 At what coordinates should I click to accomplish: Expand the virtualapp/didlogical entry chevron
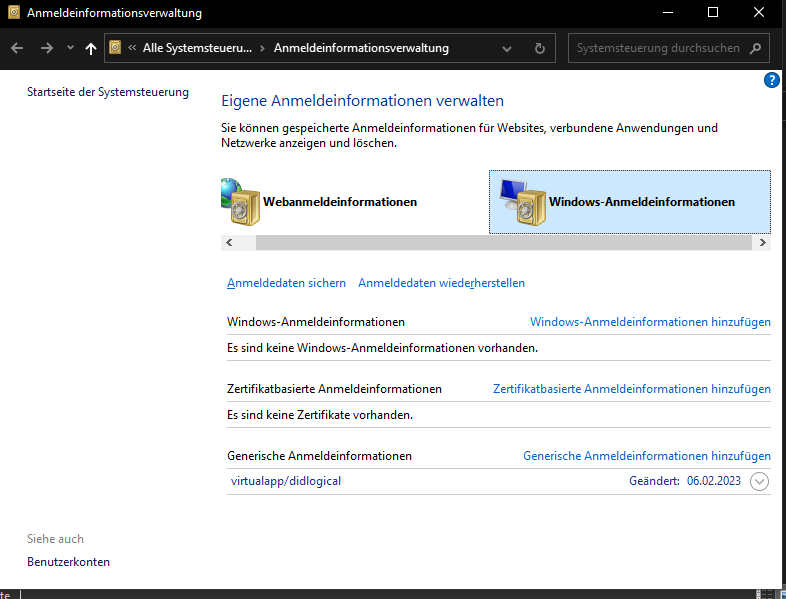tap(759, 481)
